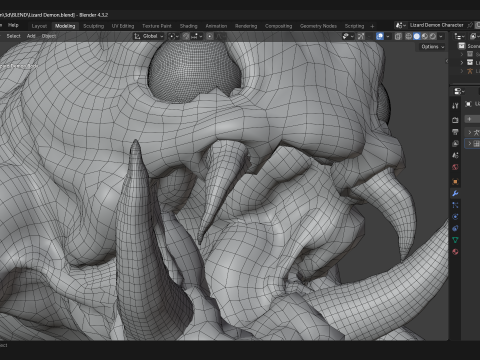The height and width of the screenshot is (360, 480).
Task: Open the object visibility selectability dropdown
Action: point(348,36)
